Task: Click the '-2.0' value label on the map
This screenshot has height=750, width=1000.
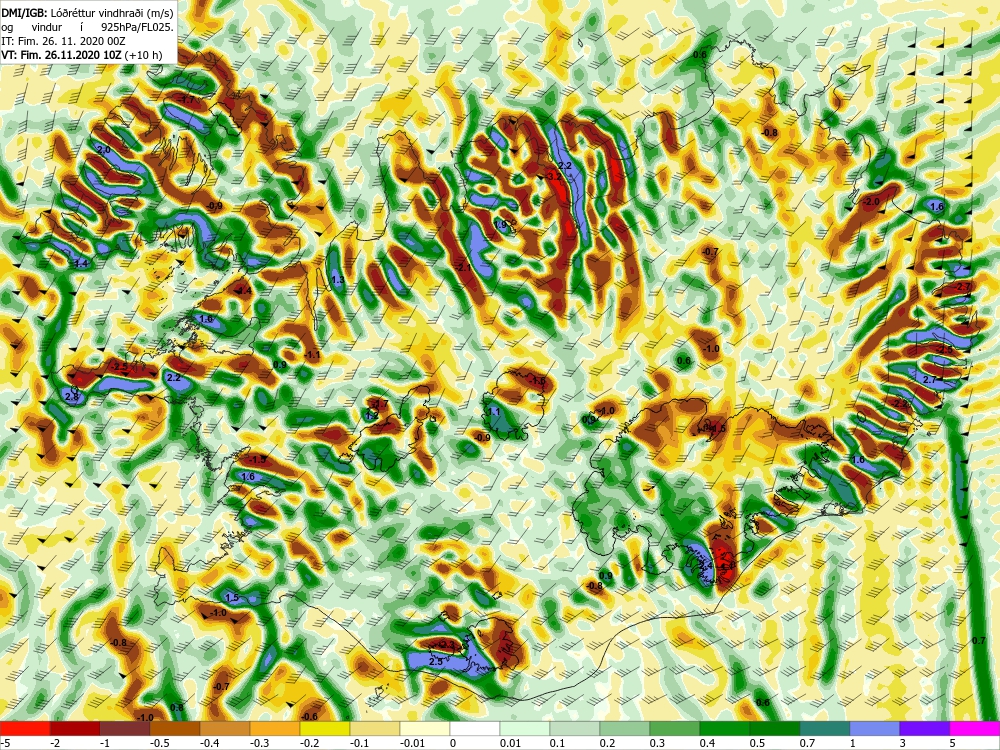Action: pos(871,202)
